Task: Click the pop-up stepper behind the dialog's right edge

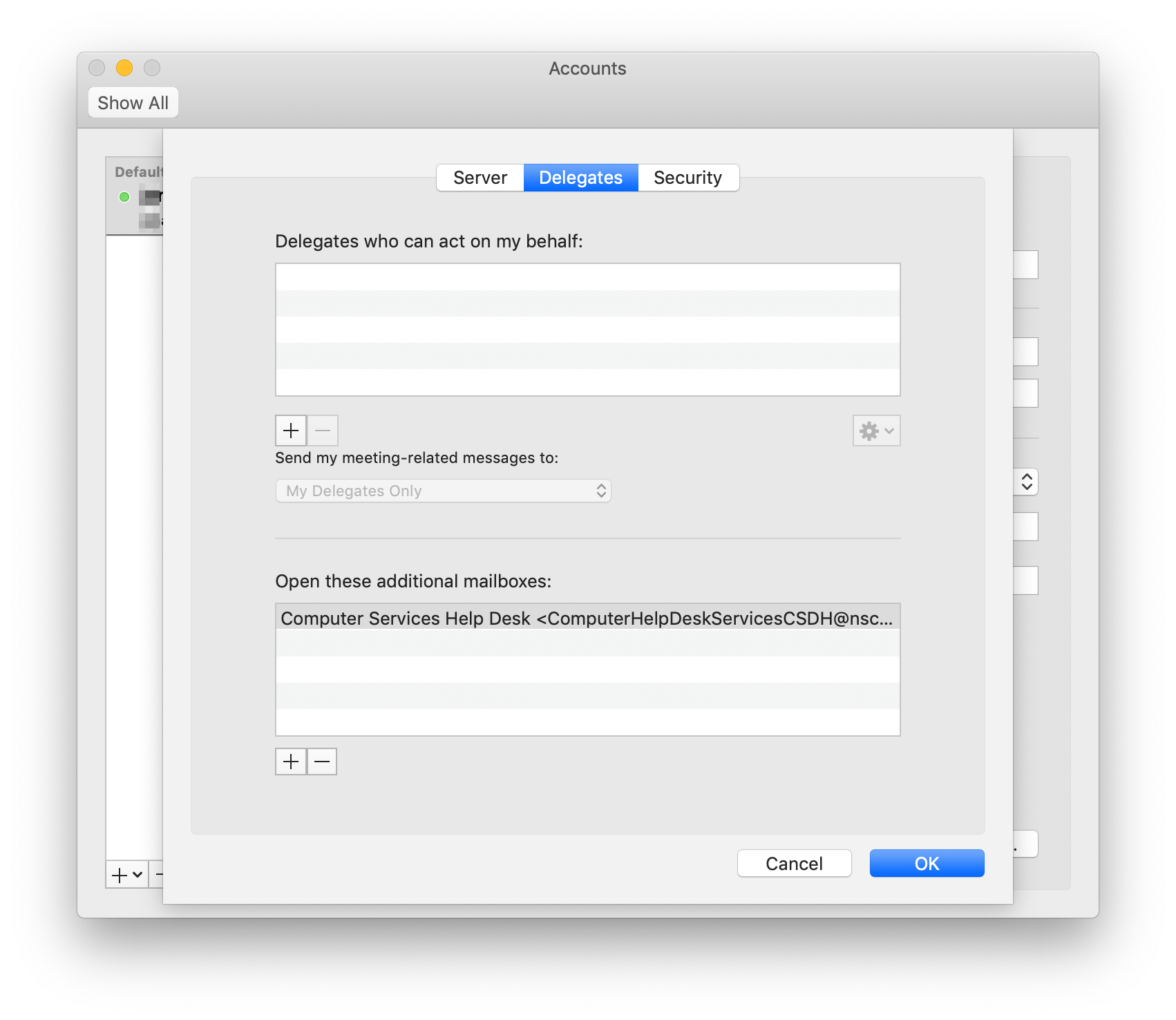Action: click(x=1027, y=482)
